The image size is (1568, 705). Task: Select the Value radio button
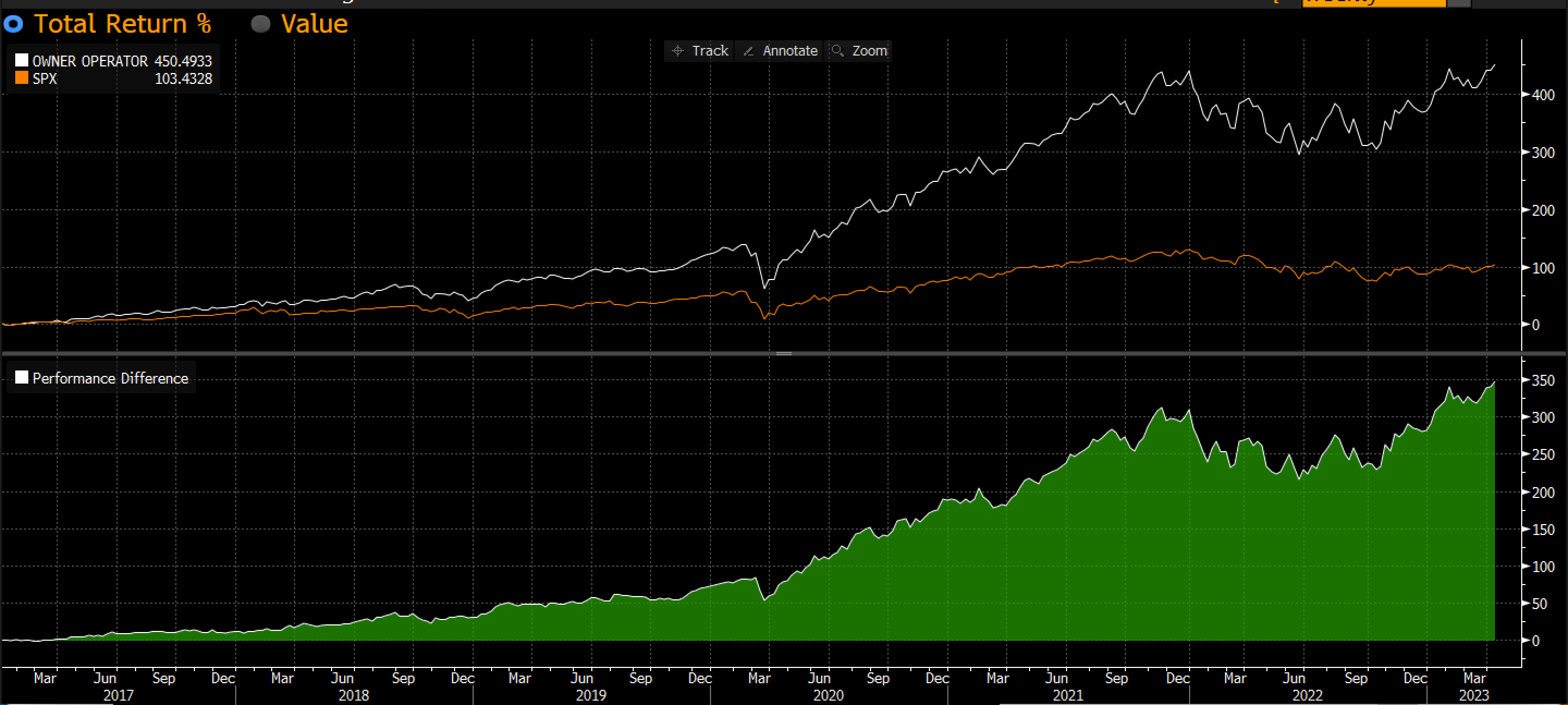261,25
